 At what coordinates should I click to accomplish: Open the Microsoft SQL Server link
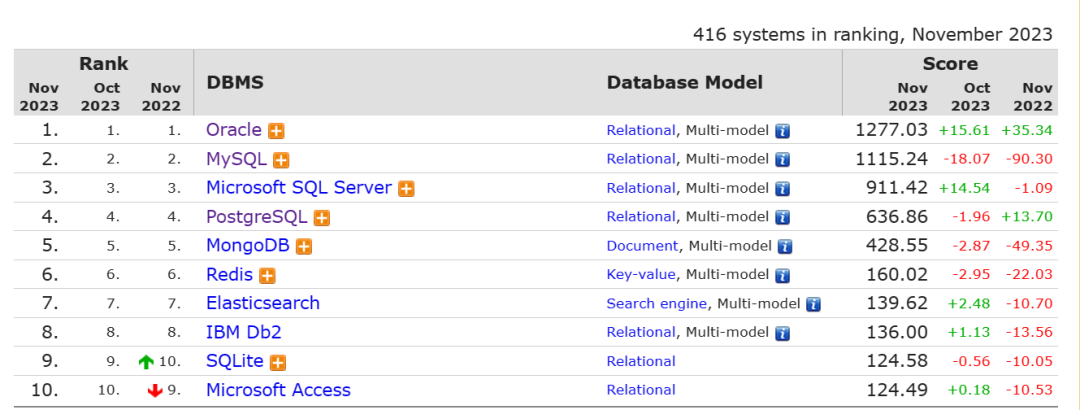pyautogui.click(x=299, y=187)
